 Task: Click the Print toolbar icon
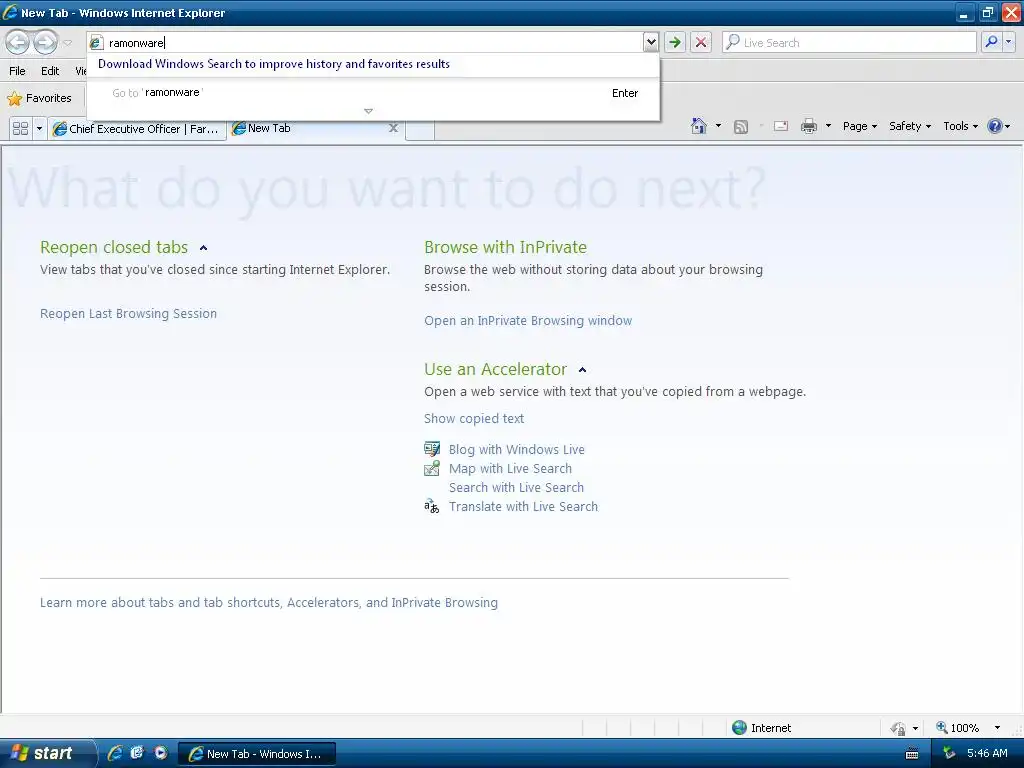click(808, 126)
